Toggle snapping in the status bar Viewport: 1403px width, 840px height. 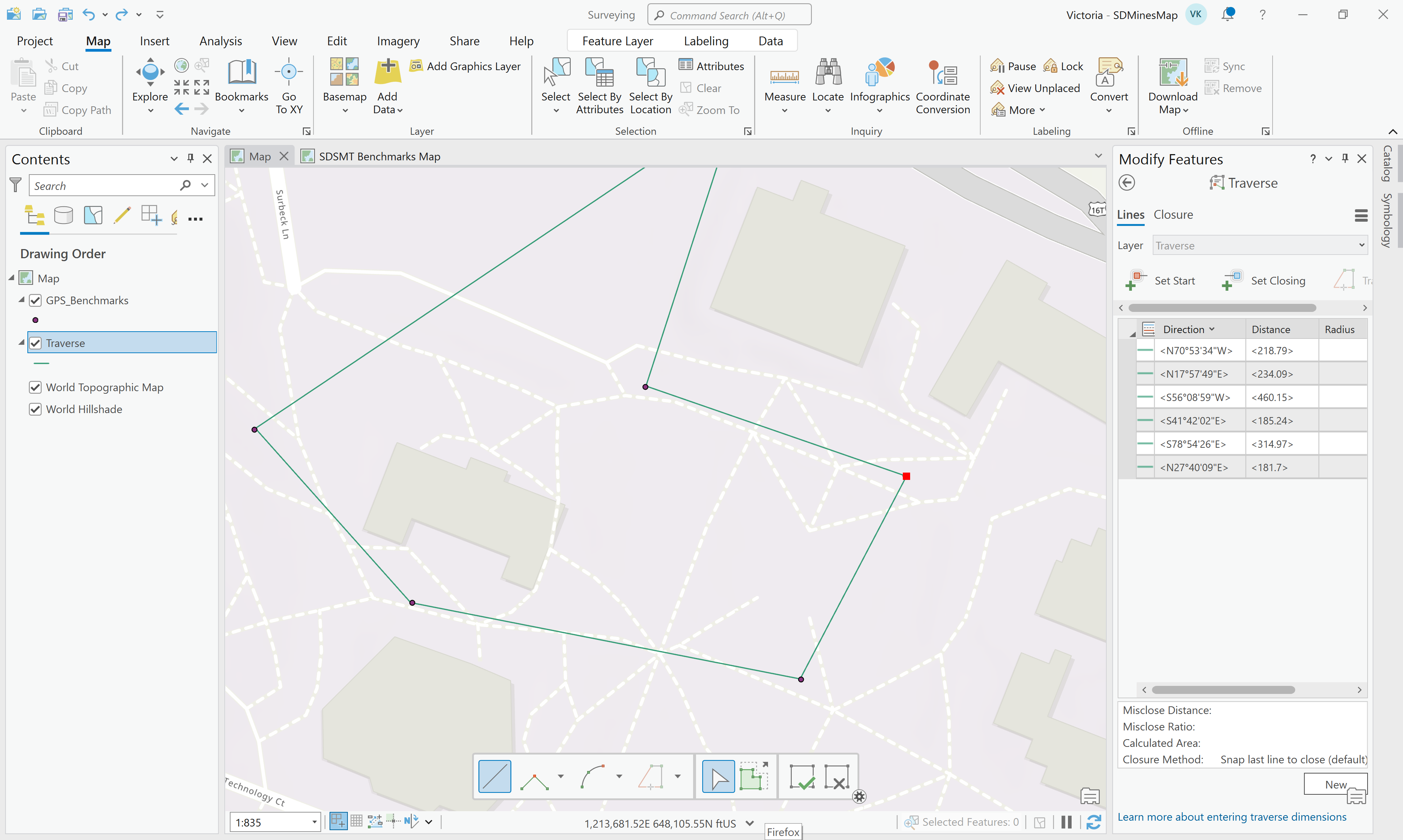pos(338,821)
